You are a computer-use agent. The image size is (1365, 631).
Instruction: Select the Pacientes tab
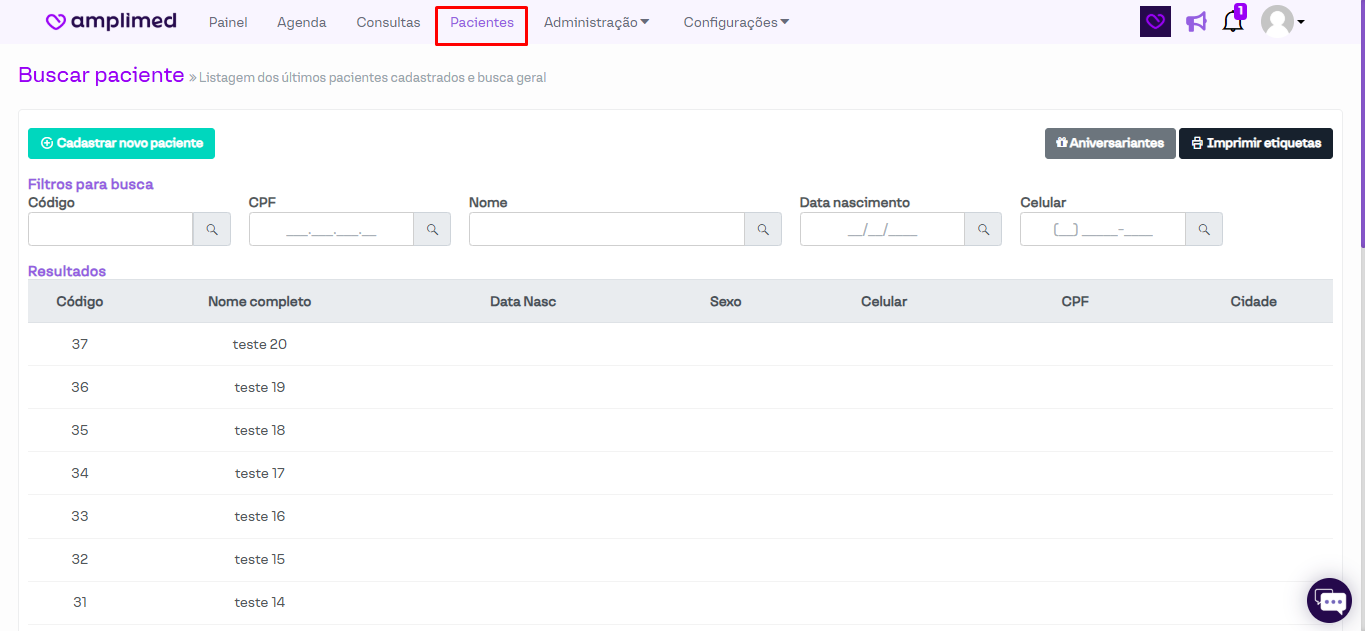pyautogui.click(x=482, y=22)
